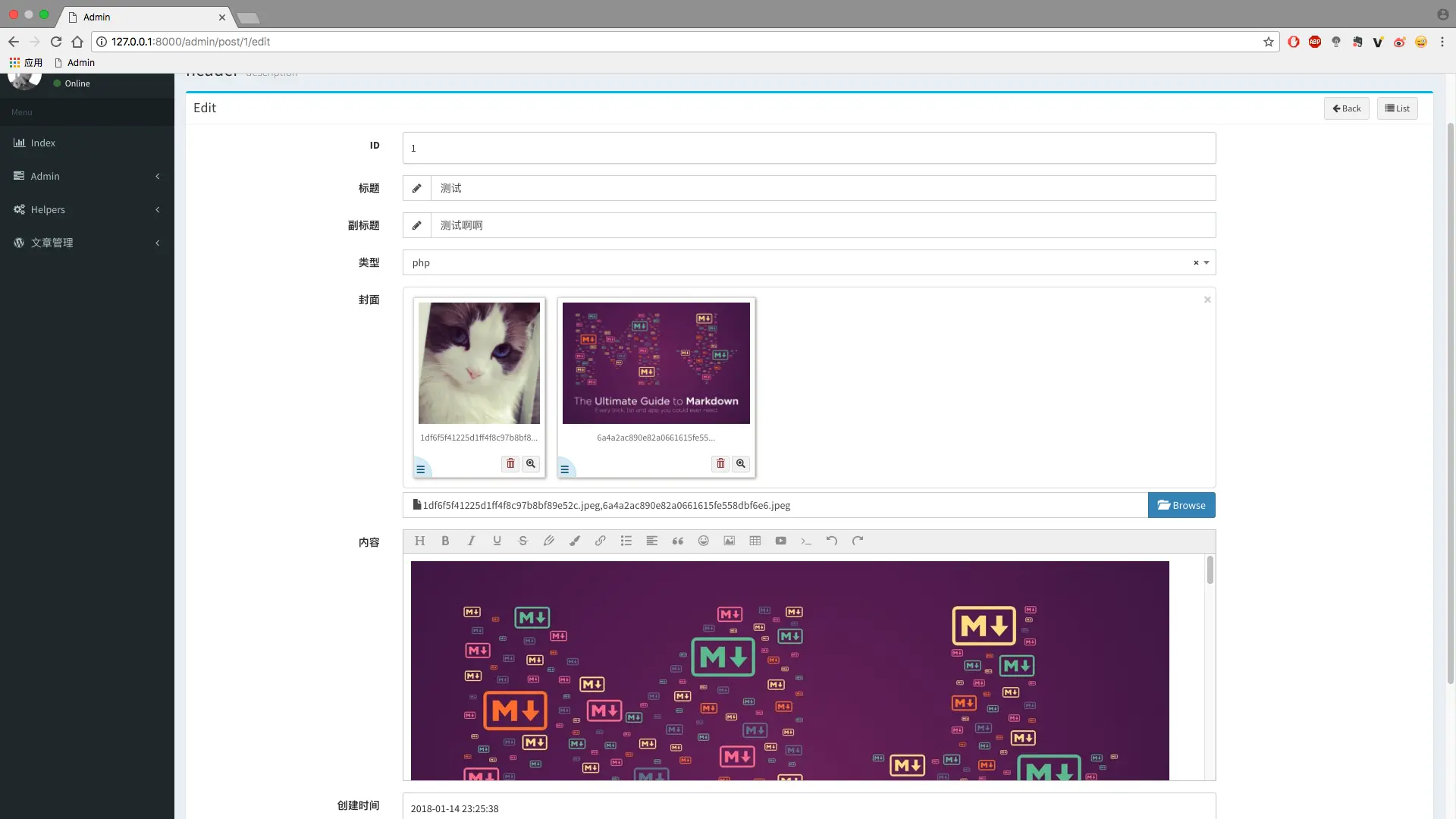Insert a table in the editor

755,541
